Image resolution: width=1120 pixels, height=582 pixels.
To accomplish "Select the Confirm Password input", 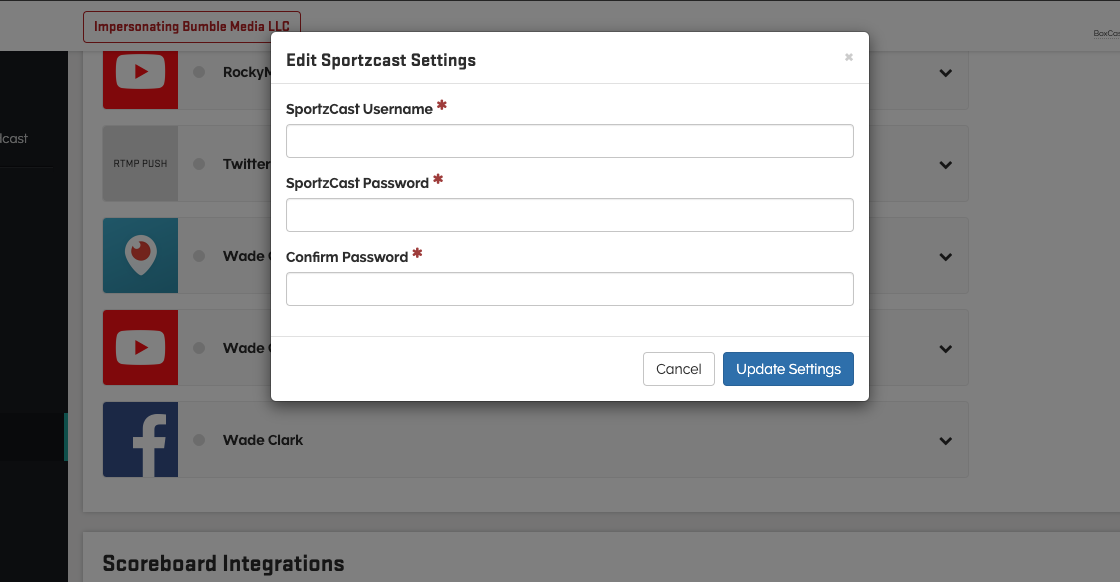I will [569, 289].
